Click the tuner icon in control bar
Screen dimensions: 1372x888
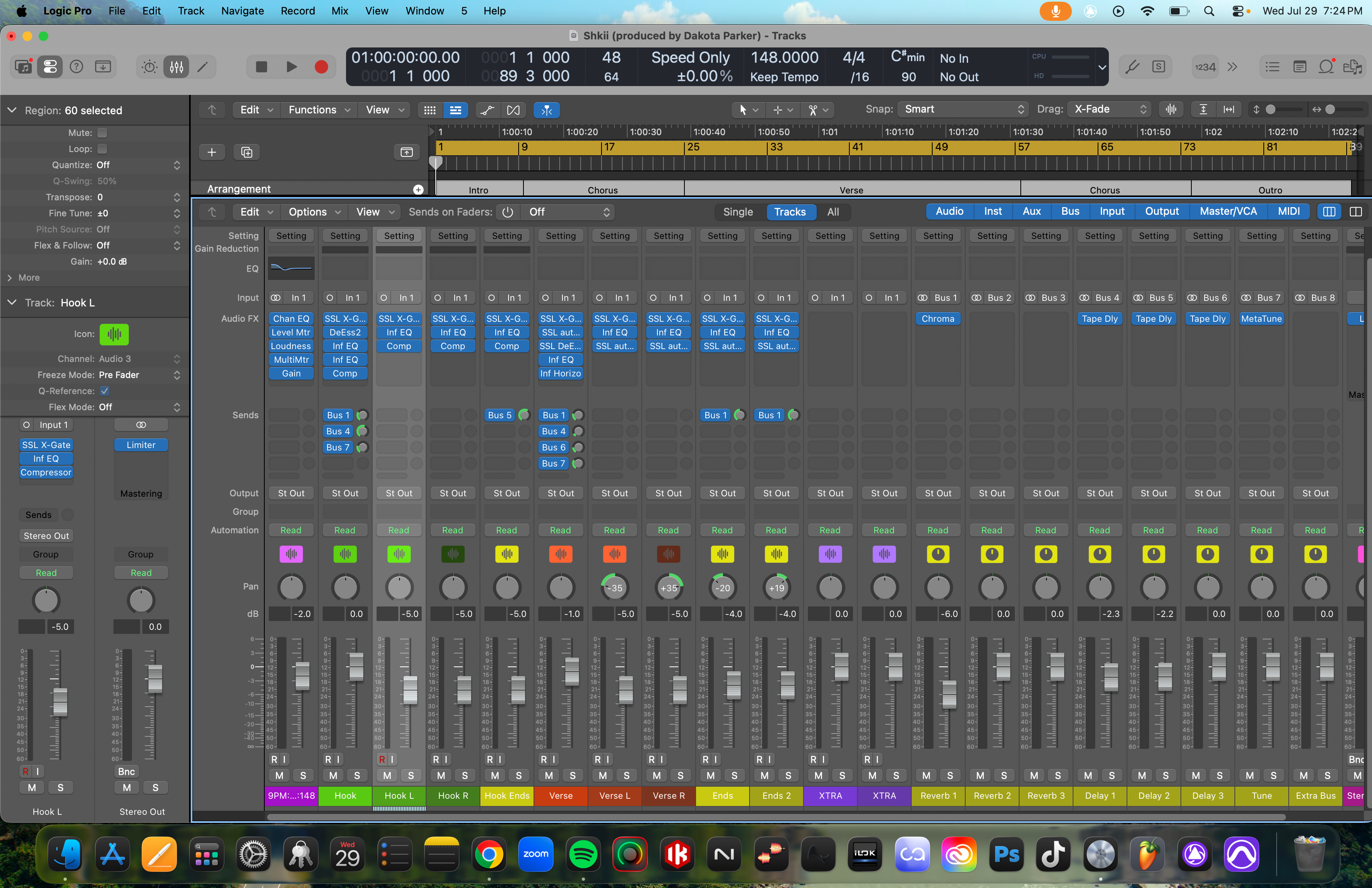tap(1132, 67)
